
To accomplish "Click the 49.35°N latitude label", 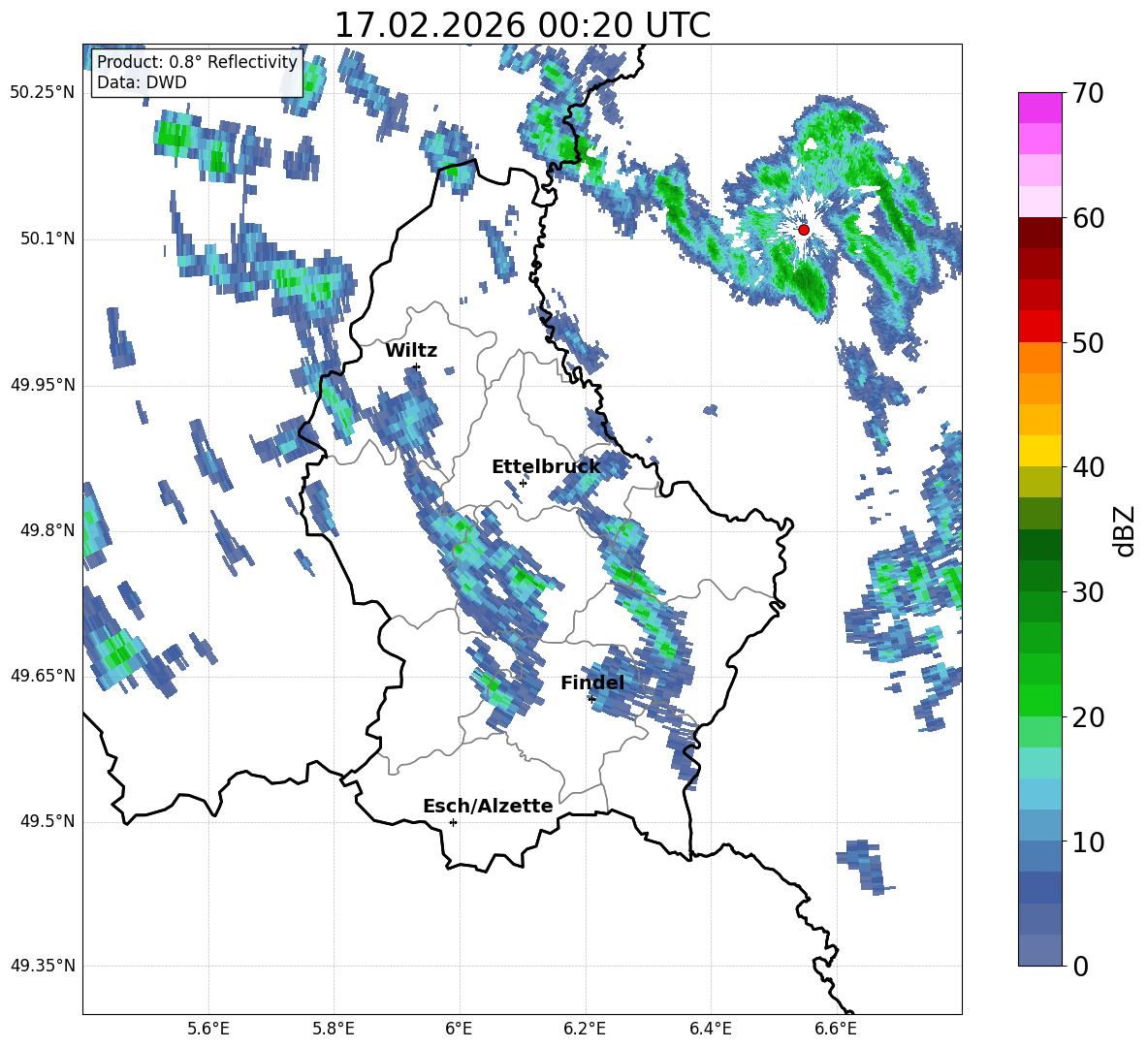I will (x=43, y=967).
